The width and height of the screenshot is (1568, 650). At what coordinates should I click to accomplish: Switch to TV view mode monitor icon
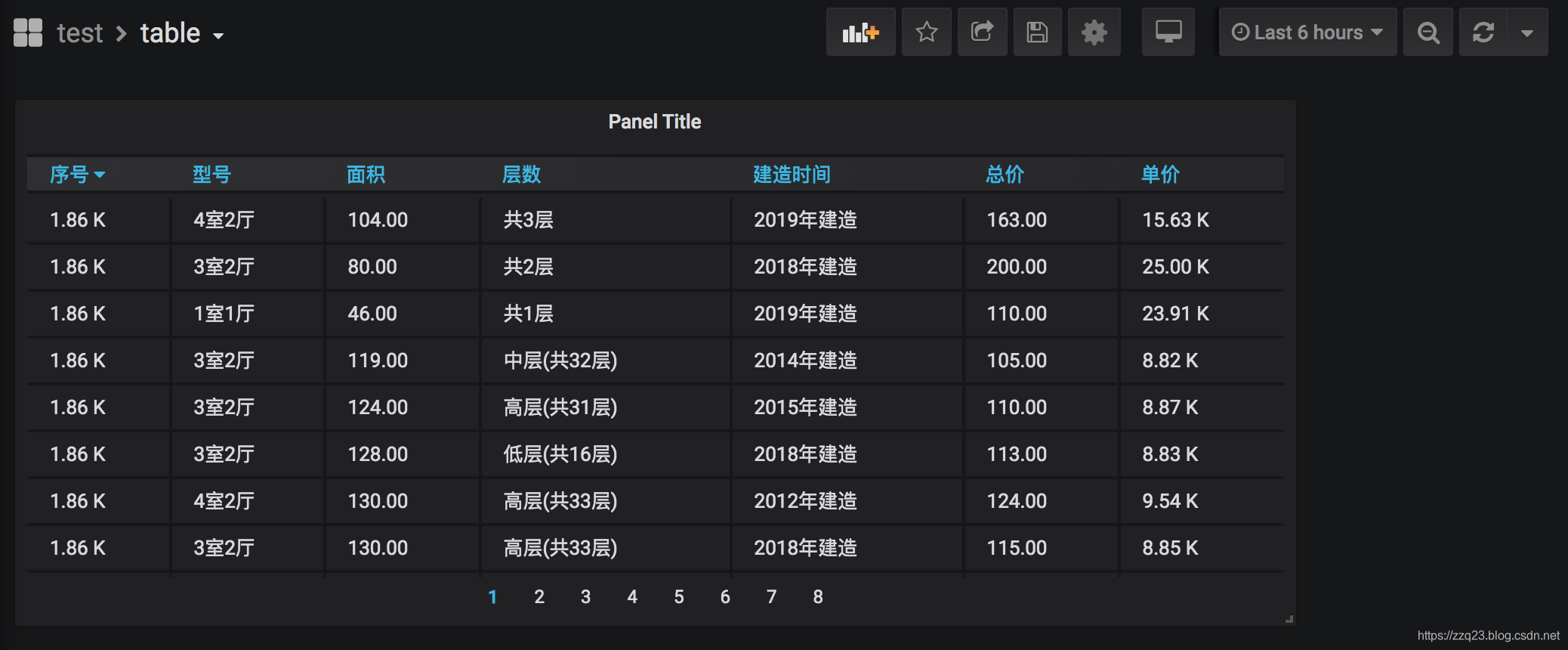1168,32
